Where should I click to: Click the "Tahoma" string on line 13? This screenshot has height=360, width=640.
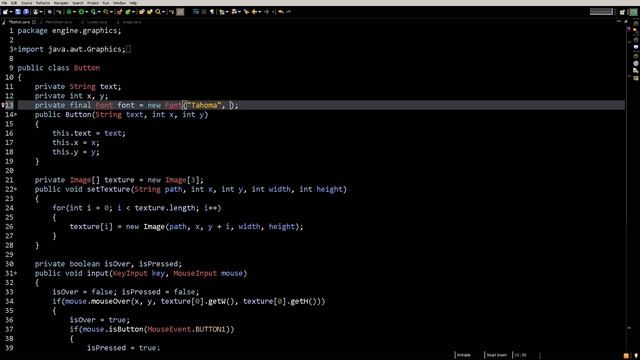(204, 105)
